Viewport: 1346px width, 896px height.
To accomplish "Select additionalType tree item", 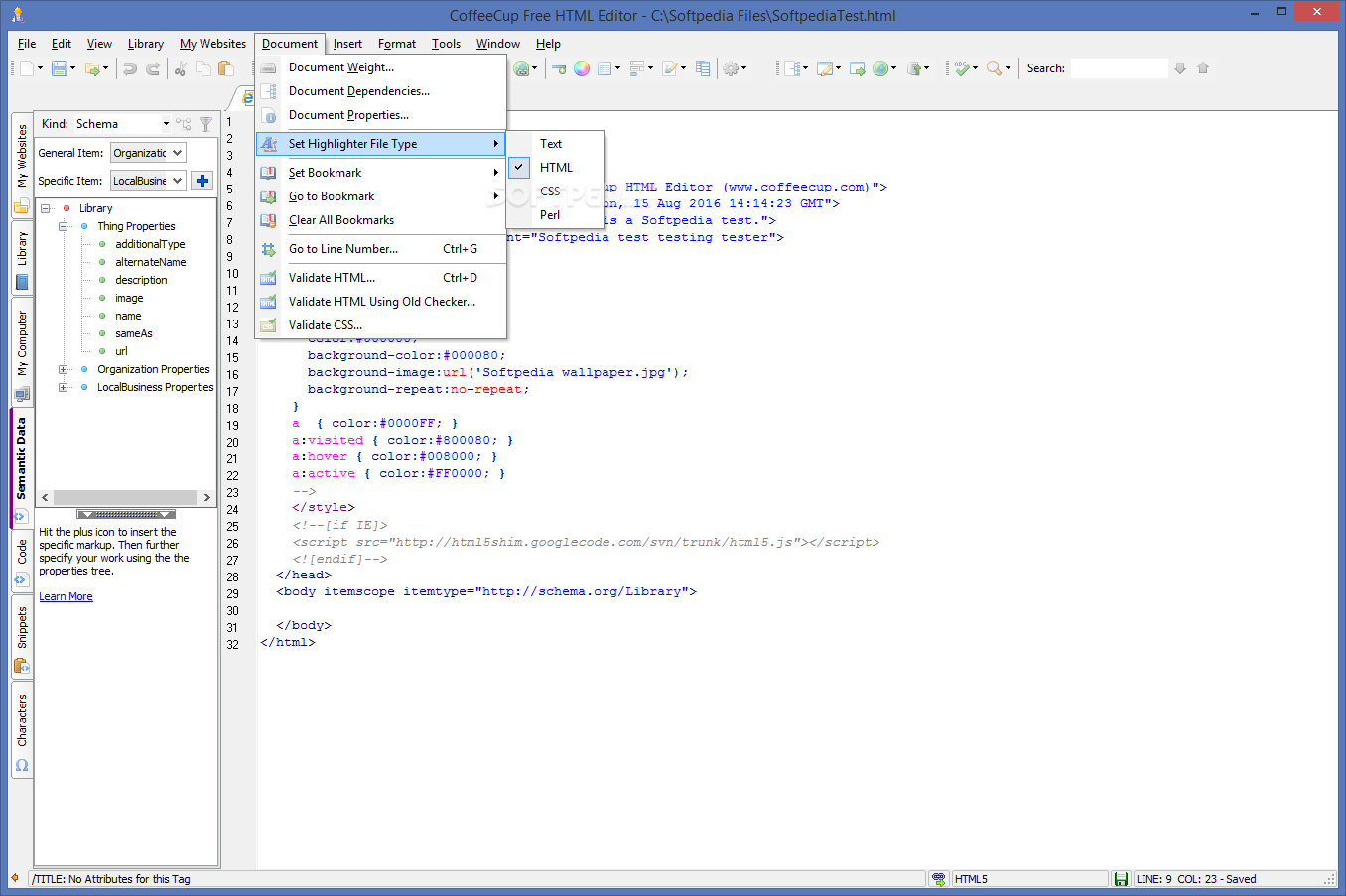I will tap(150, 244).
